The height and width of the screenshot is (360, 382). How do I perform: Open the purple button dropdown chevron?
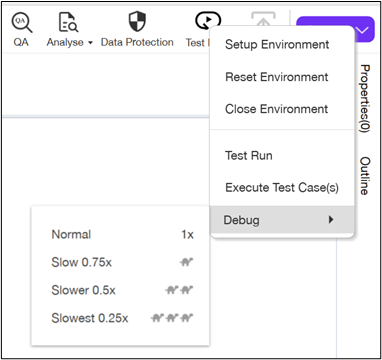pos(362,30)
